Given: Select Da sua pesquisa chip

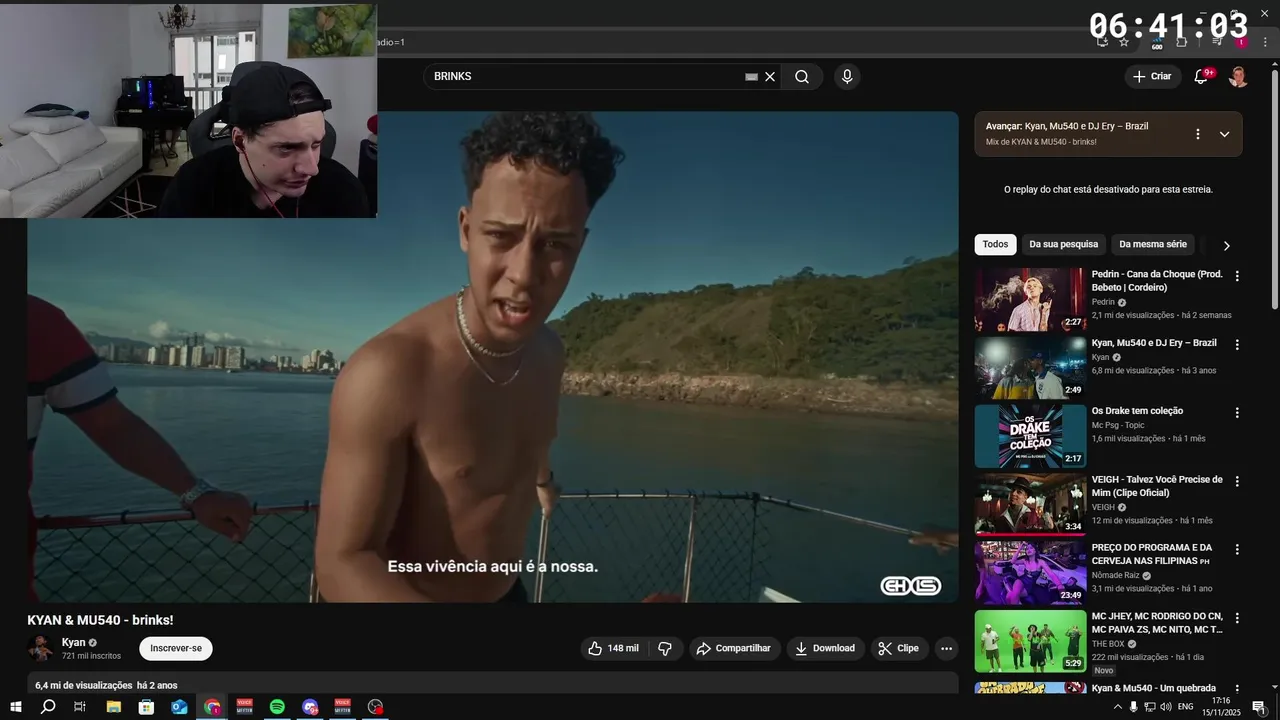Looking at the screenshot, I should pyautogui.click(x=1063, y=244).
